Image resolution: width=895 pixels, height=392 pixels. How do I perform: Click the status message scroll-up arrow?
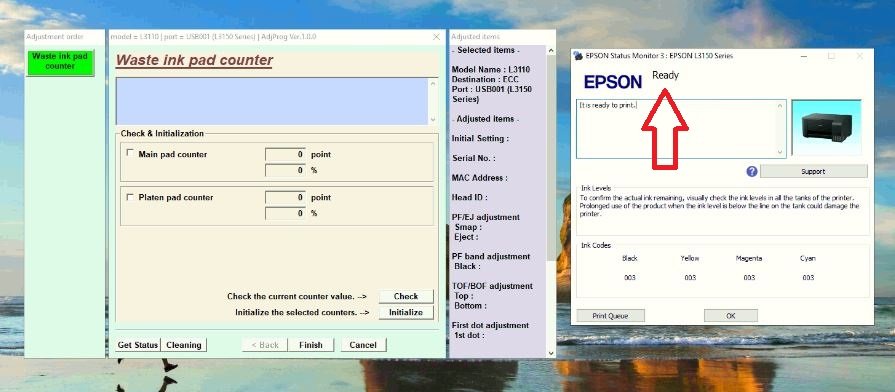click(780, 106)
